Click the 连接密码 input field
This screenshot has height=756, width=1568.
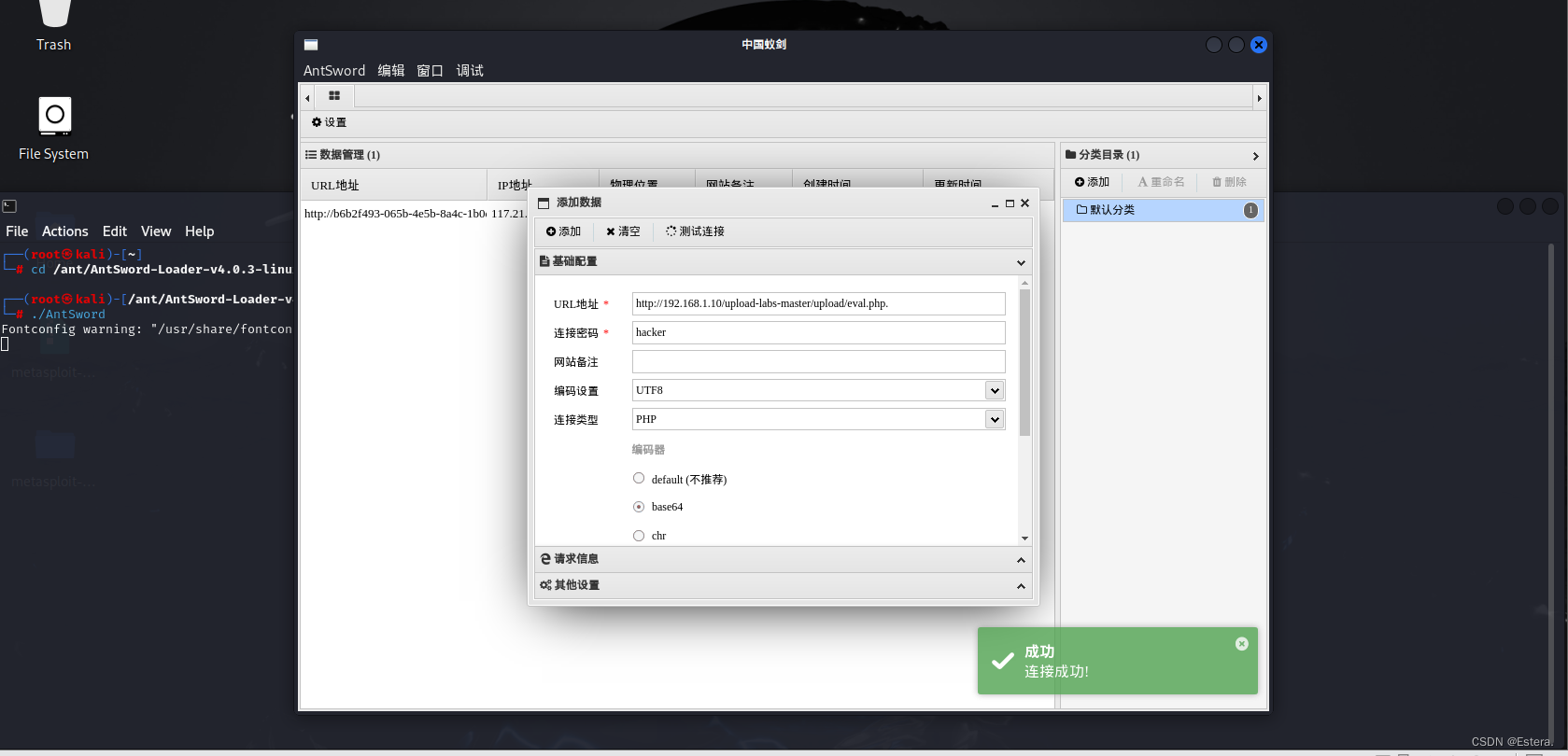click(x=819, y=332)
